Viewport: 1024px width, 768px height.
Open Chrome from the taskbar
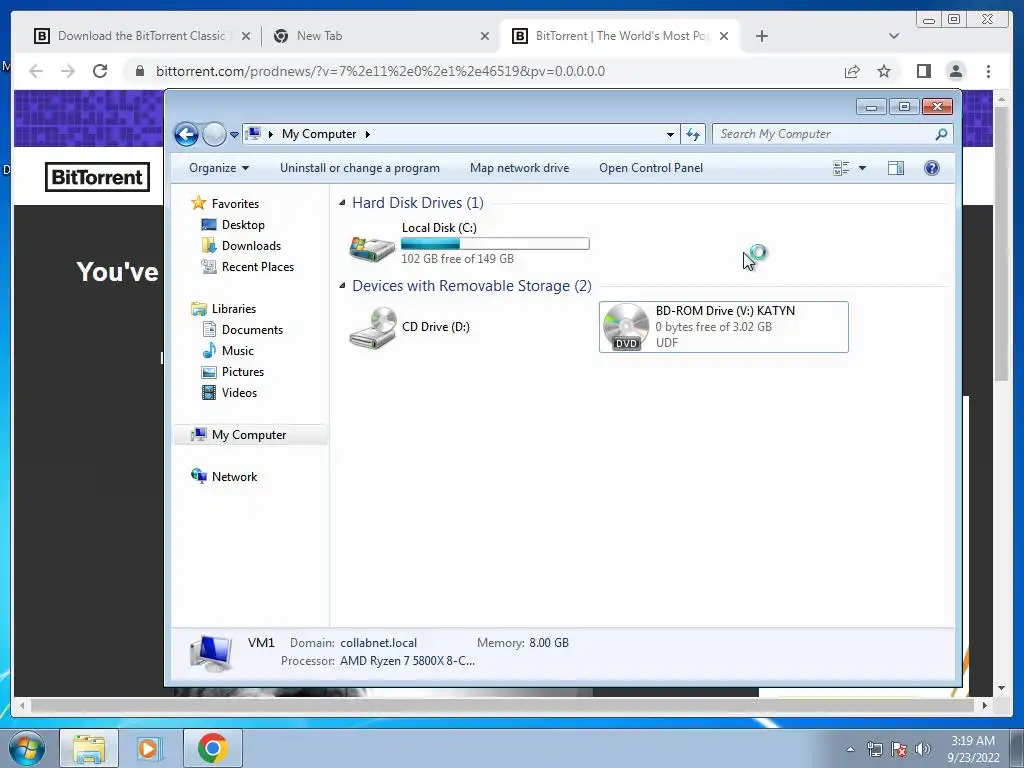click(213, 748)
